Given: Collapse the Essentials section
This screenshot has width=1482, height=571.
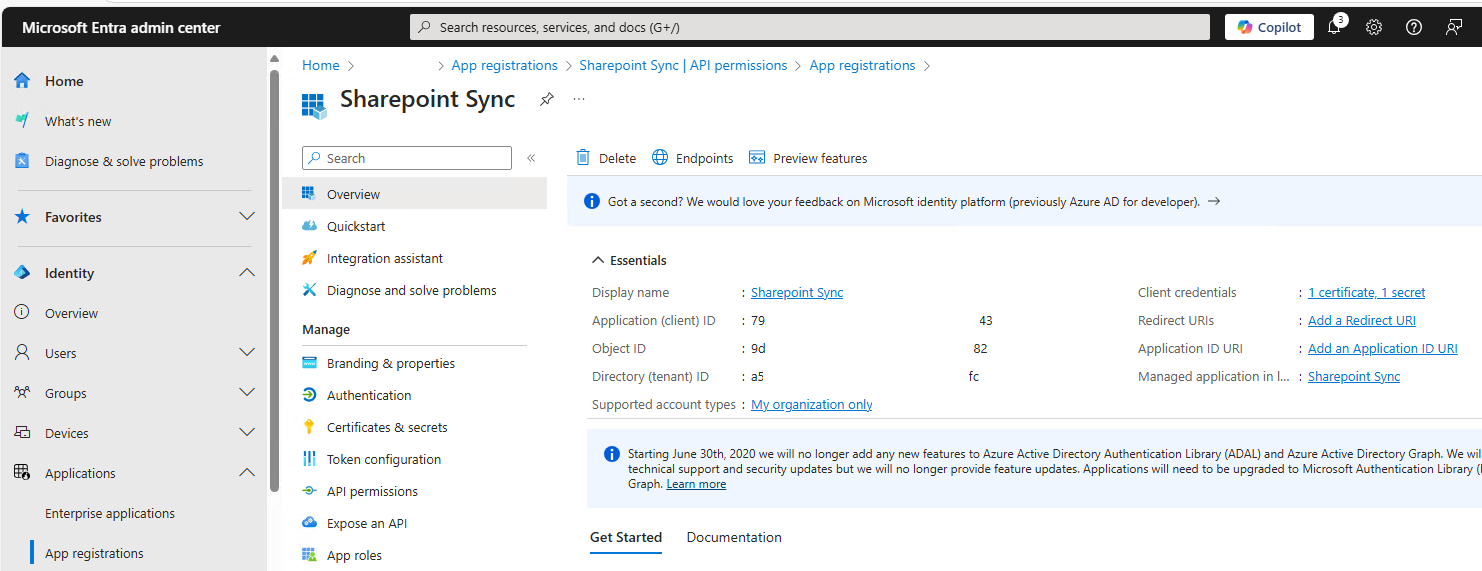Looking at the screenshot, I should pyautogui.click(x=599, y=260).
